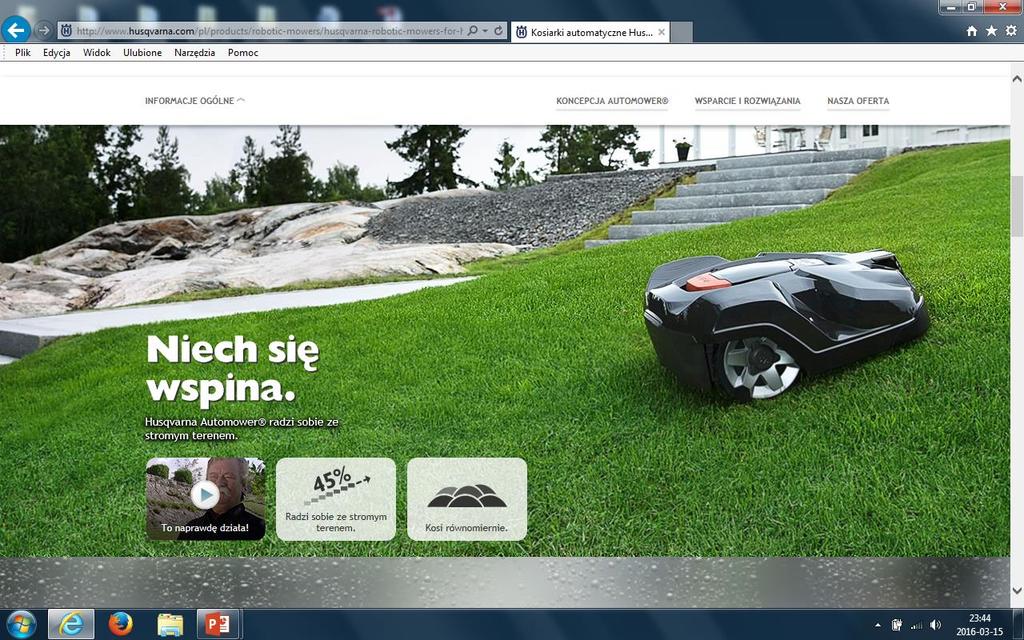1024x640 pixels.
Task: Open Wsparcie i rozwiązania link
Action: coord(747,101)
